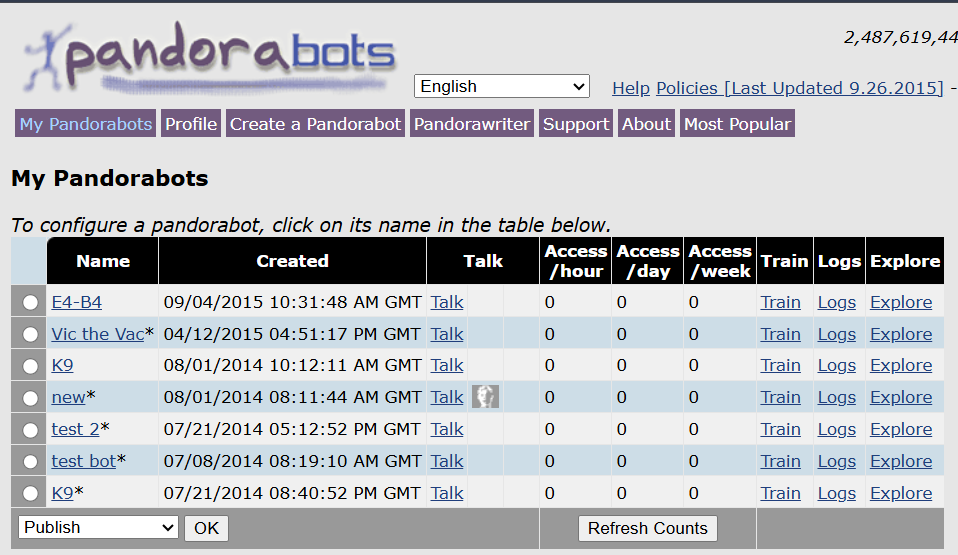Click Talk in the test 2 row
Screen dimensions: 958x555
click(447, 429)
